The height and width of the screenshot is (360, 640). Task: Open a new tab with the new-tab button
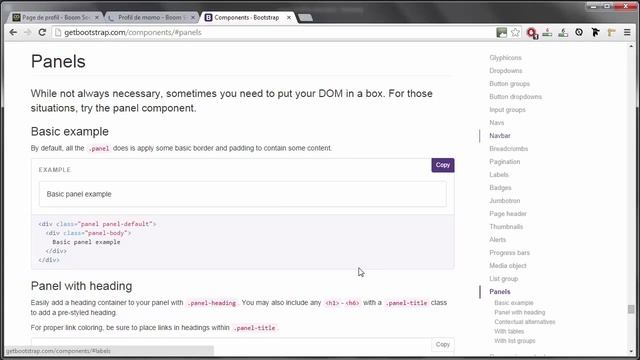click(x=305, y=18)
